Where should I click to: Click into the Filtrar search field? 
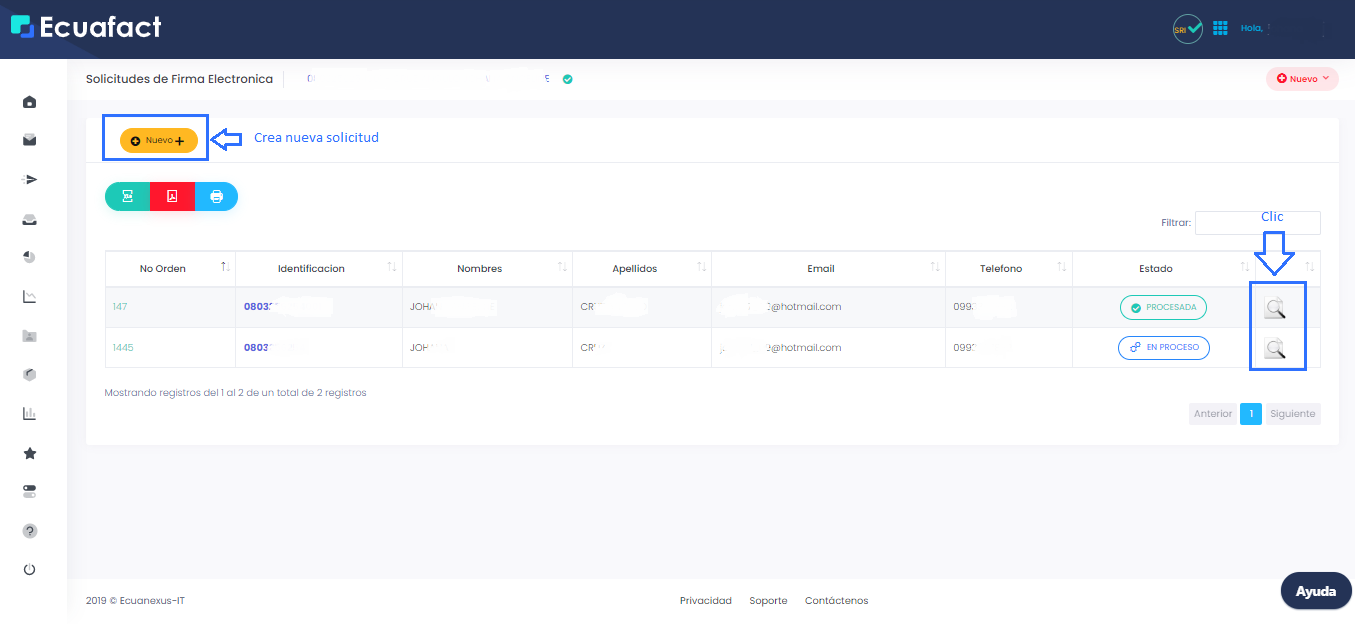(1257, 223)
